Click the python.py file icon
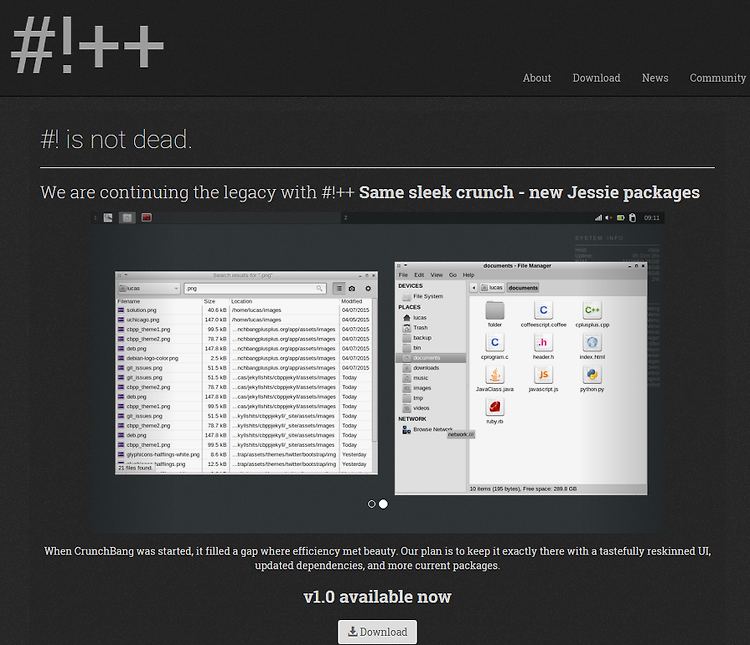Viewport: 750px width, 645px height. pos(592,375)
